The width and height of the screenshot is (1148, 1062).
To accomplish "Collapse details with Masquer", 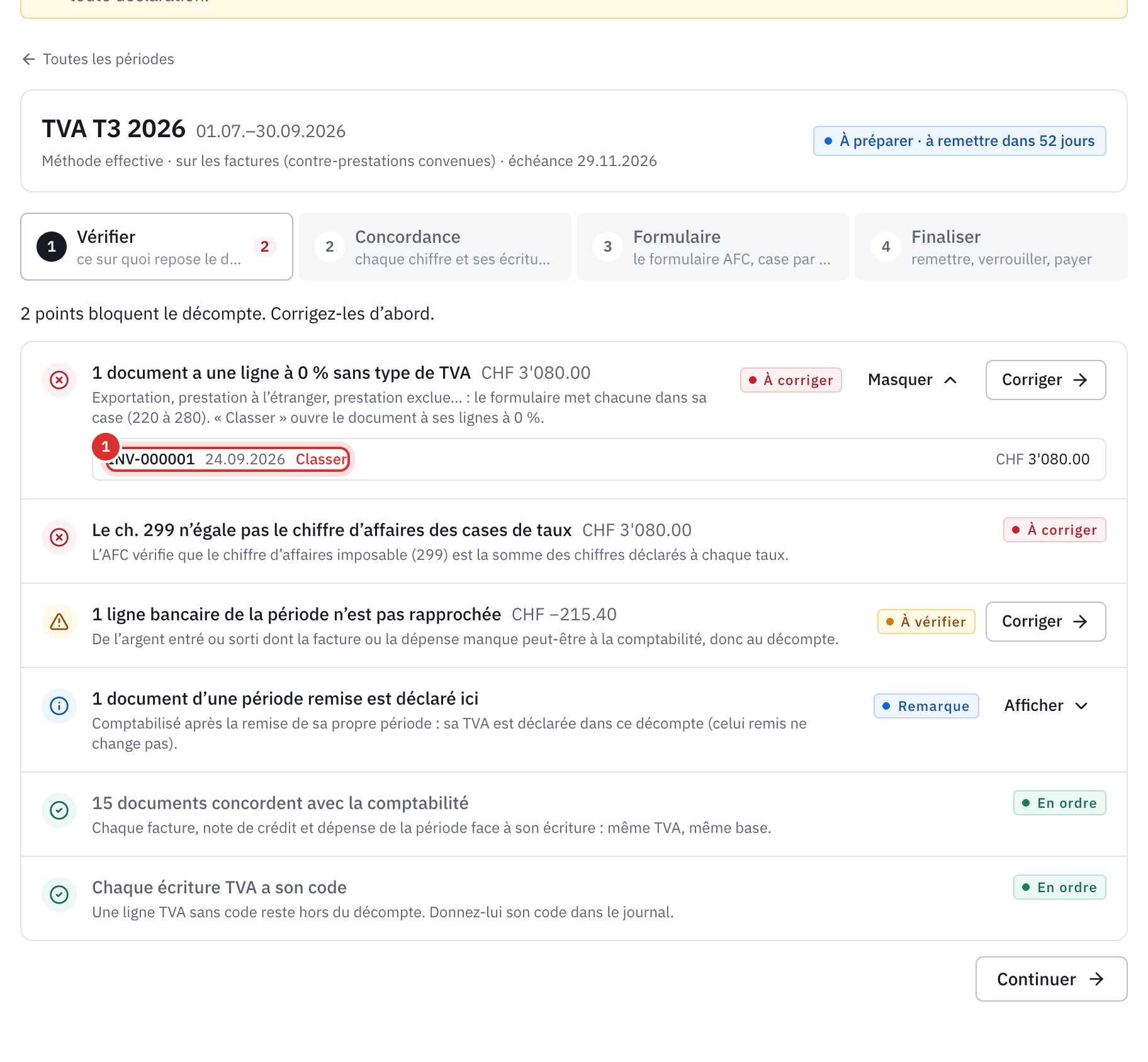I will pyautogui.click(x=913, y=380).
